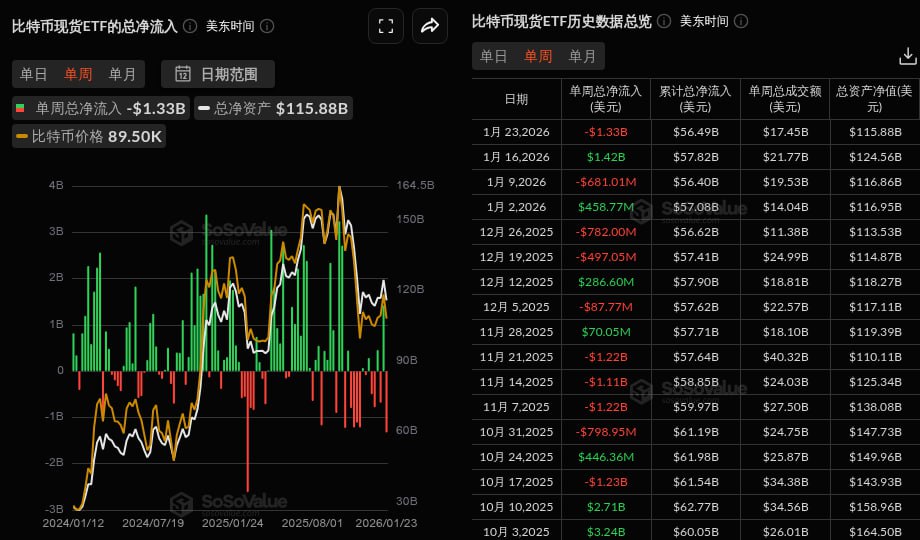Viewport: 920px width, 540px height.
Task: Toggle the 单周总净流入 legend series
Action: coord(68,108)
